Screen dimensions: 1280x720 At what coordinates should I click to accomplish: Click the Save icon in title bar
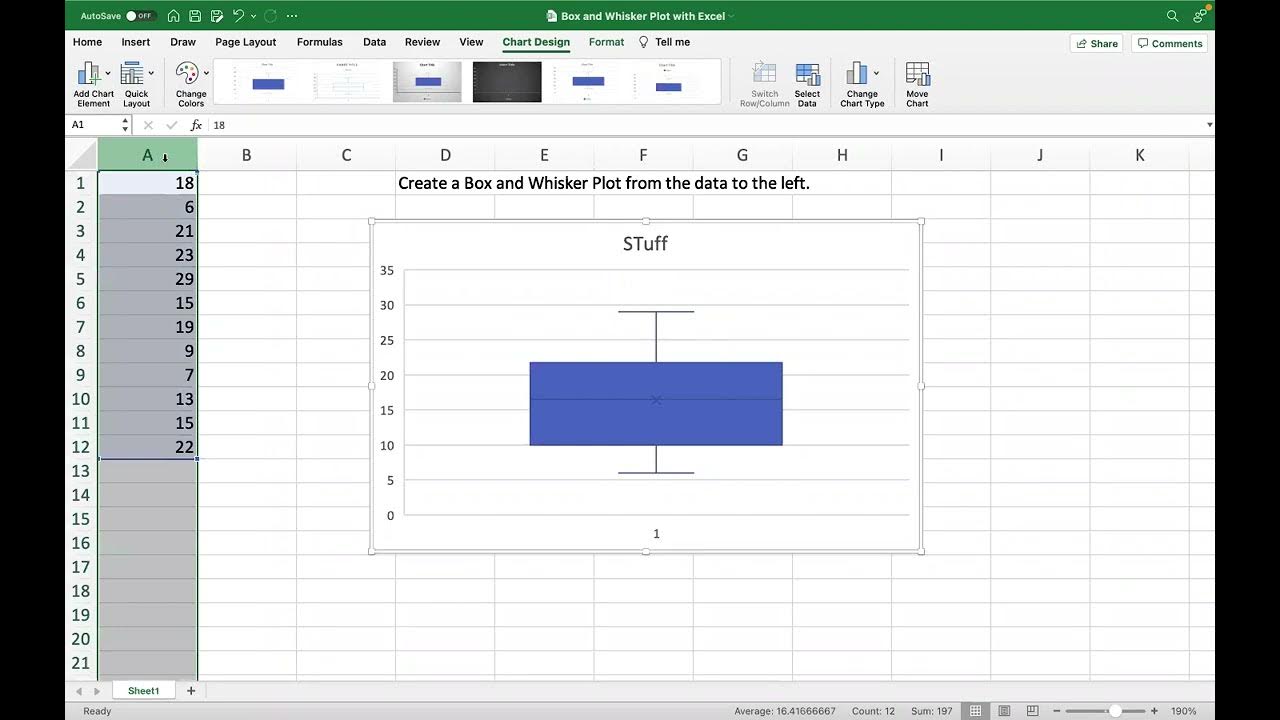pyautogui.click(x=195, y=16)
